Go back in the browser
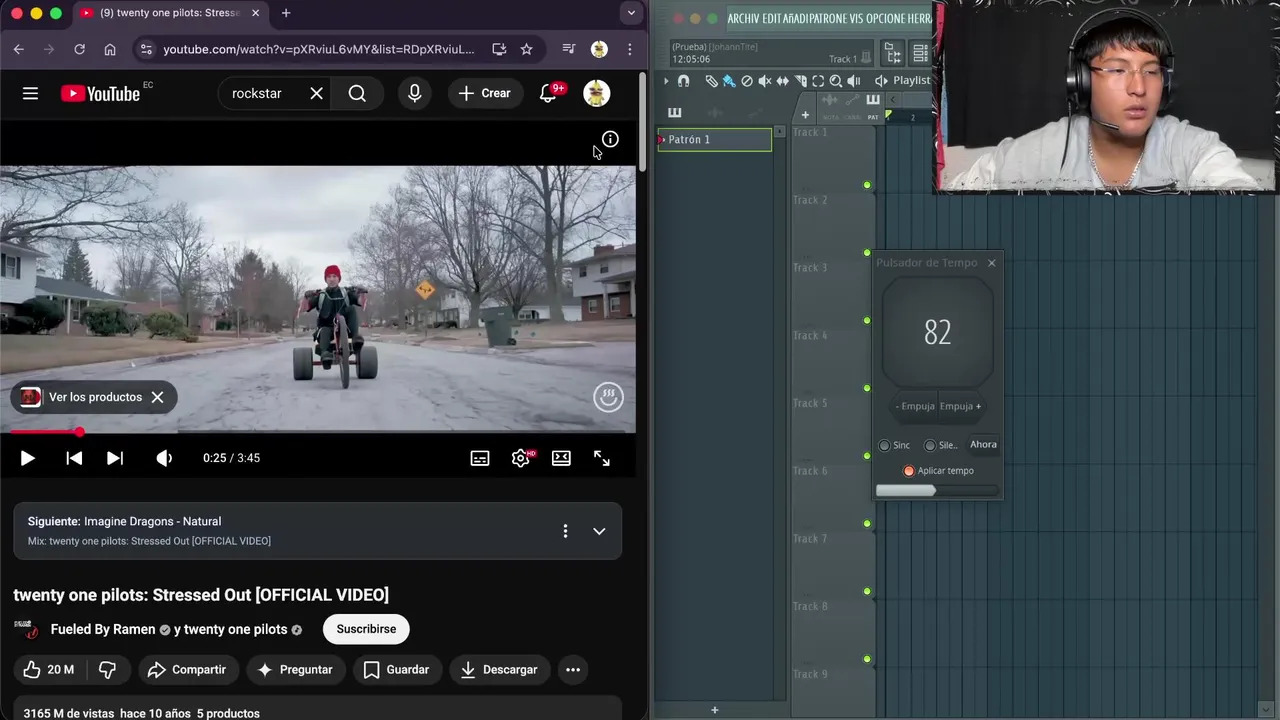 click(18, 49)
